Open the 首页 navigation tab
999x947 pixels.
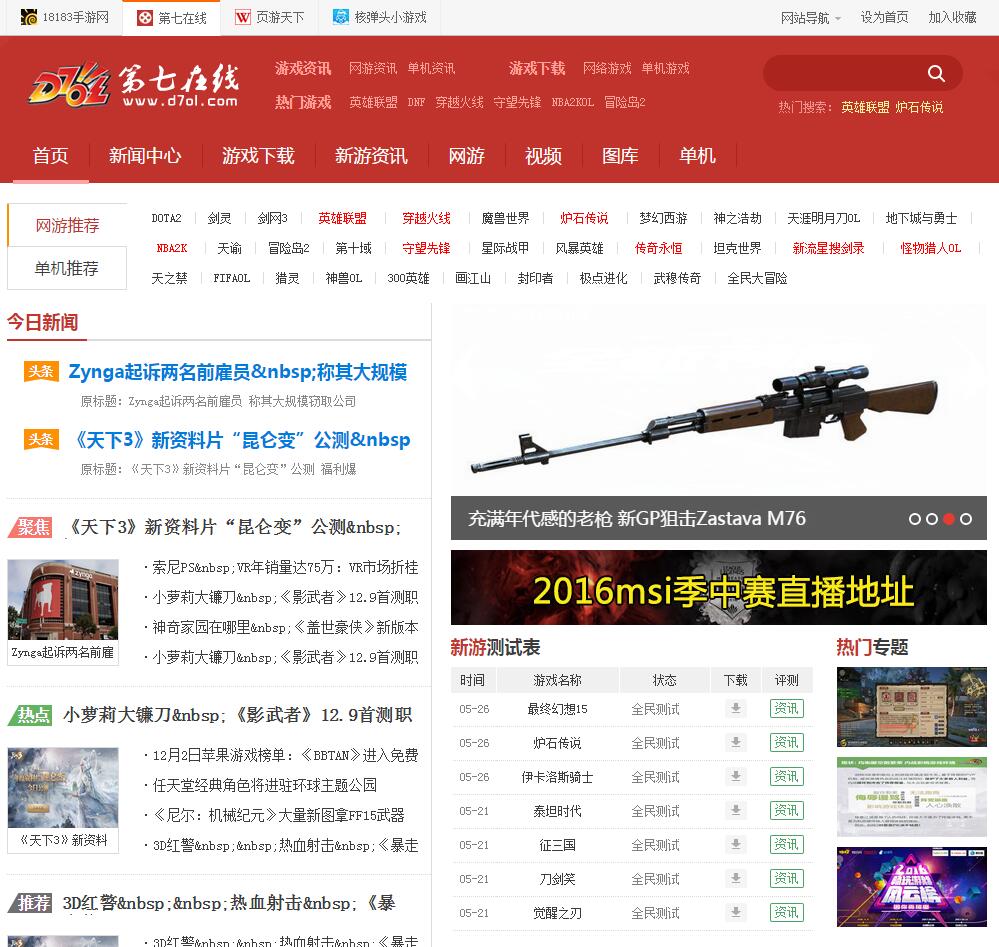(50, 155)
